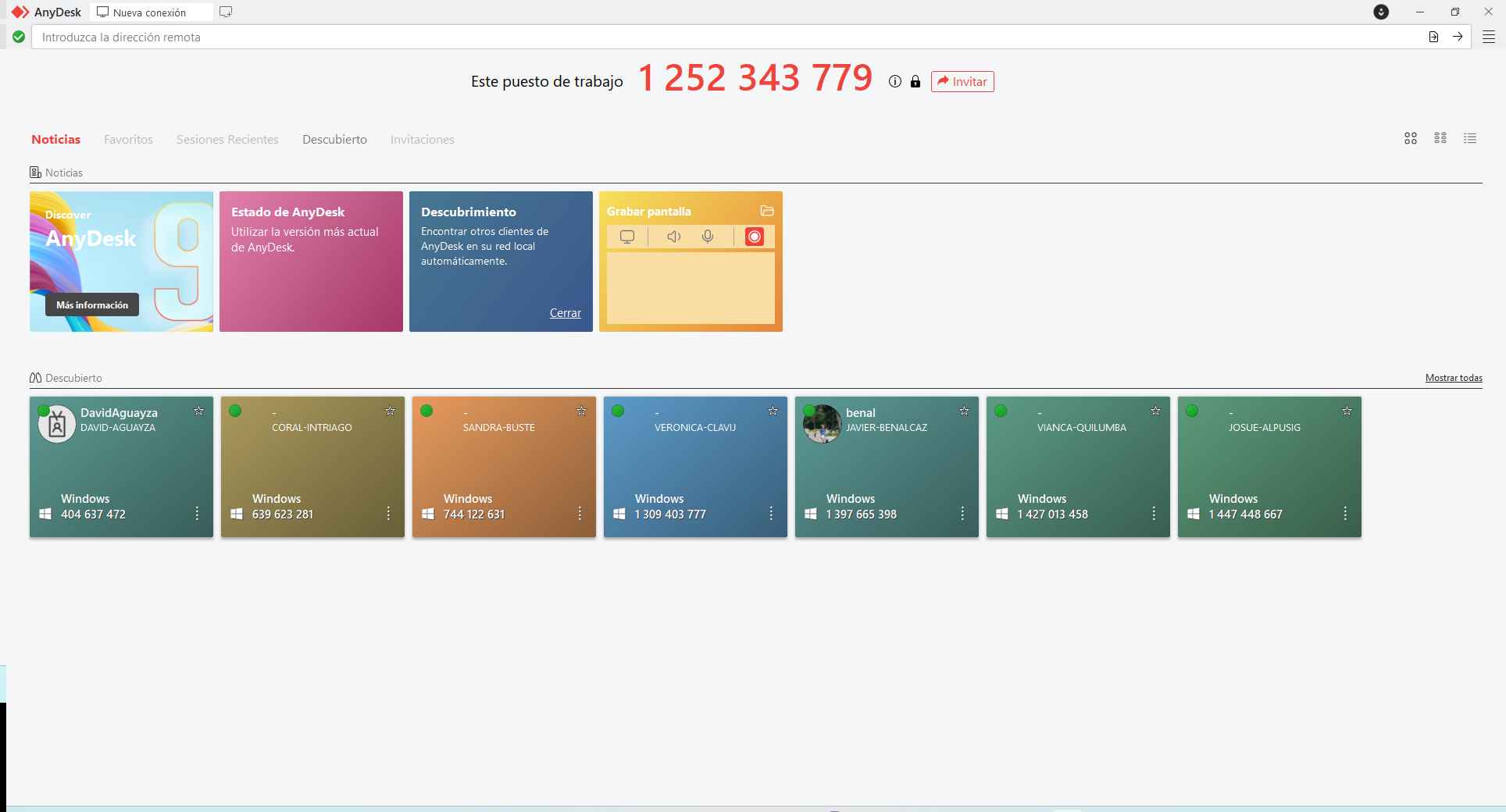Screen dimensions: 1506x812
Task: Click the Cerrar link in Descubrimiento
Action: tap(566, 313)
